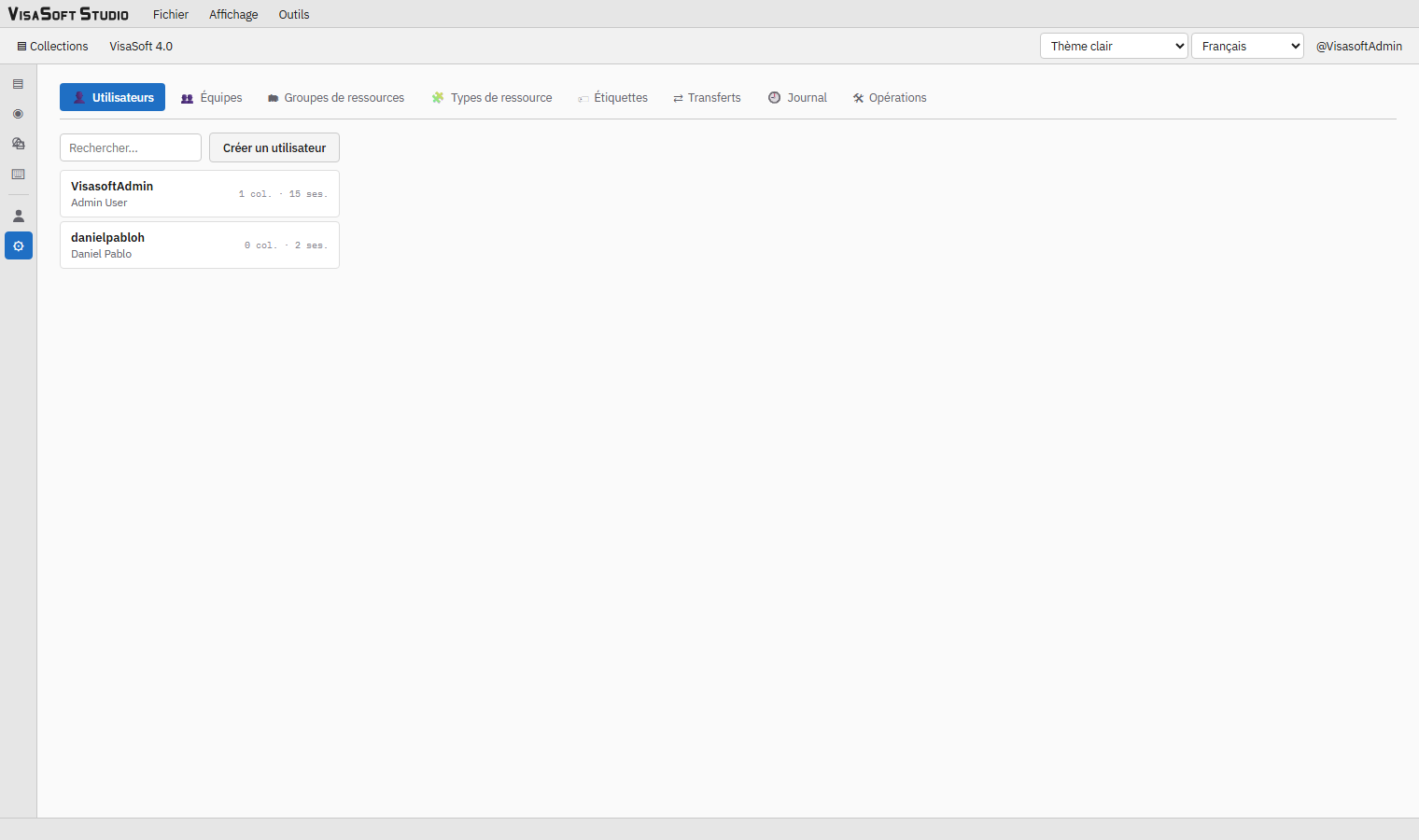Switch to the Équipes tab
Viewport: 1419px width, 840px height.
pyautogui.click(x=211, y=97)
